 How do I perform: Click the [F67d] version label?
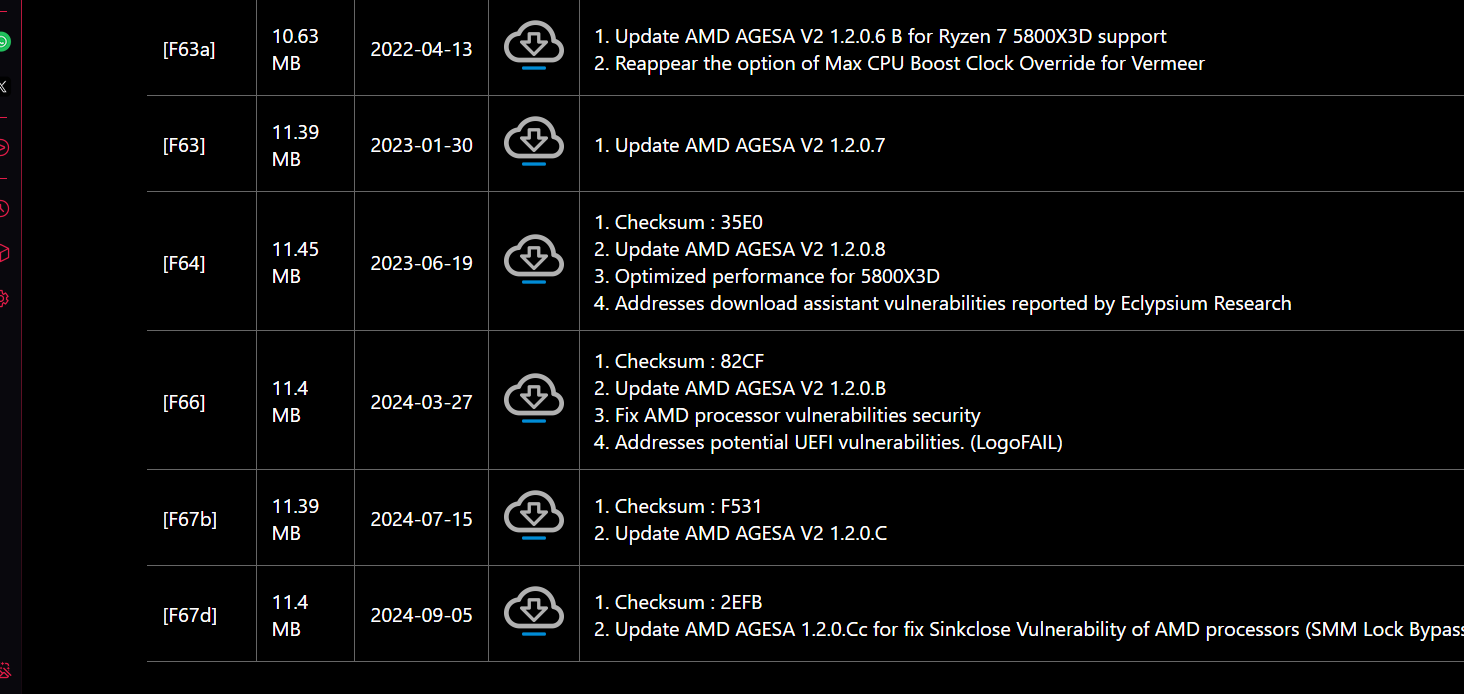189,615
